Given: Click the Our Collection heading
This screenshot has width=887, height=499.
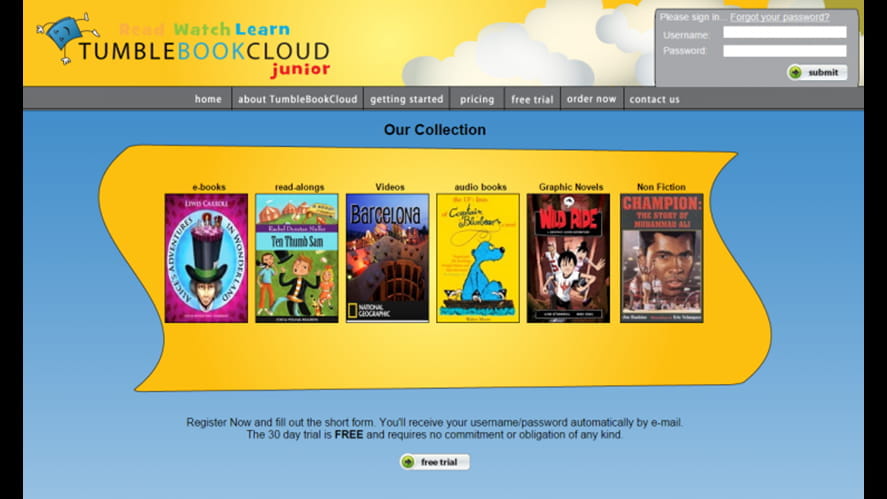Looking at the screenshot, I should pyautogui.click(x=435, y=130).
